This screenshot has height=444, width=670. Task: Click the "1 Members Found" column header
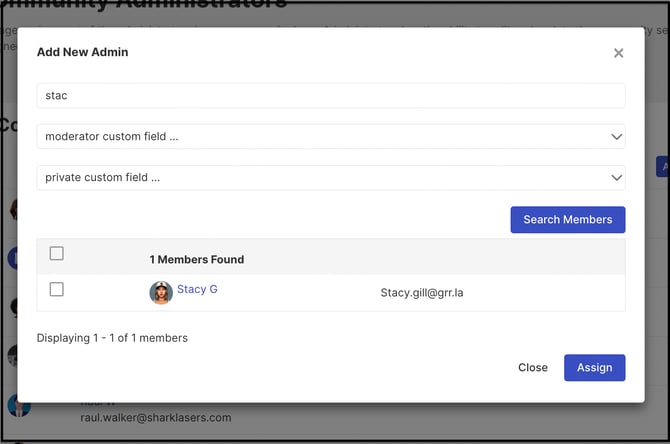tap(197, 259)
